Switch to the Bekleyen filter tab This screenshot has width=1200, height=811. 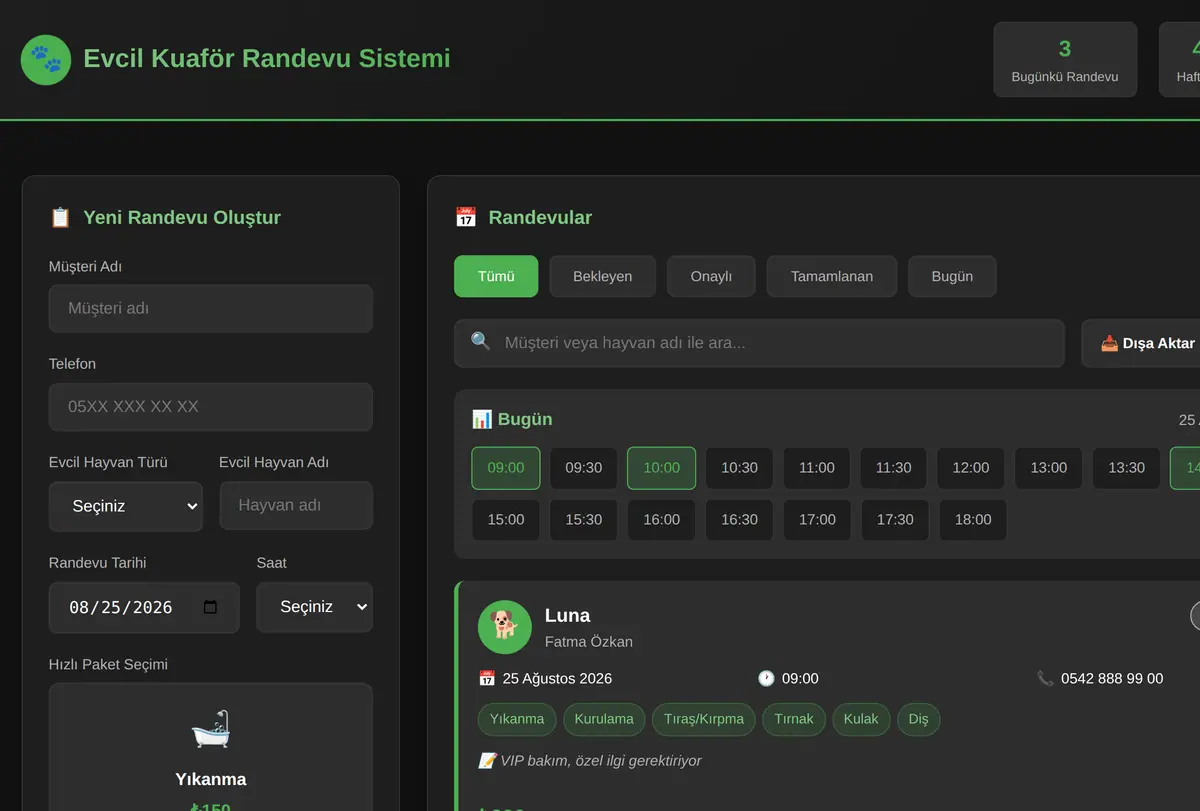pos(603,276)
